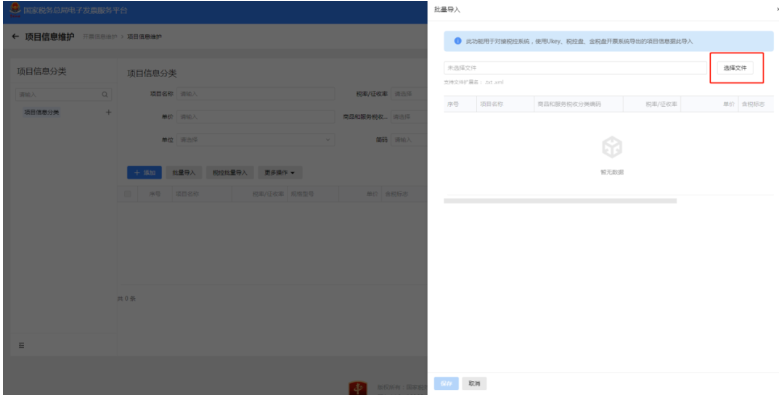Click the 国家税务总局电子发票服务平台 title

point(76,10)
